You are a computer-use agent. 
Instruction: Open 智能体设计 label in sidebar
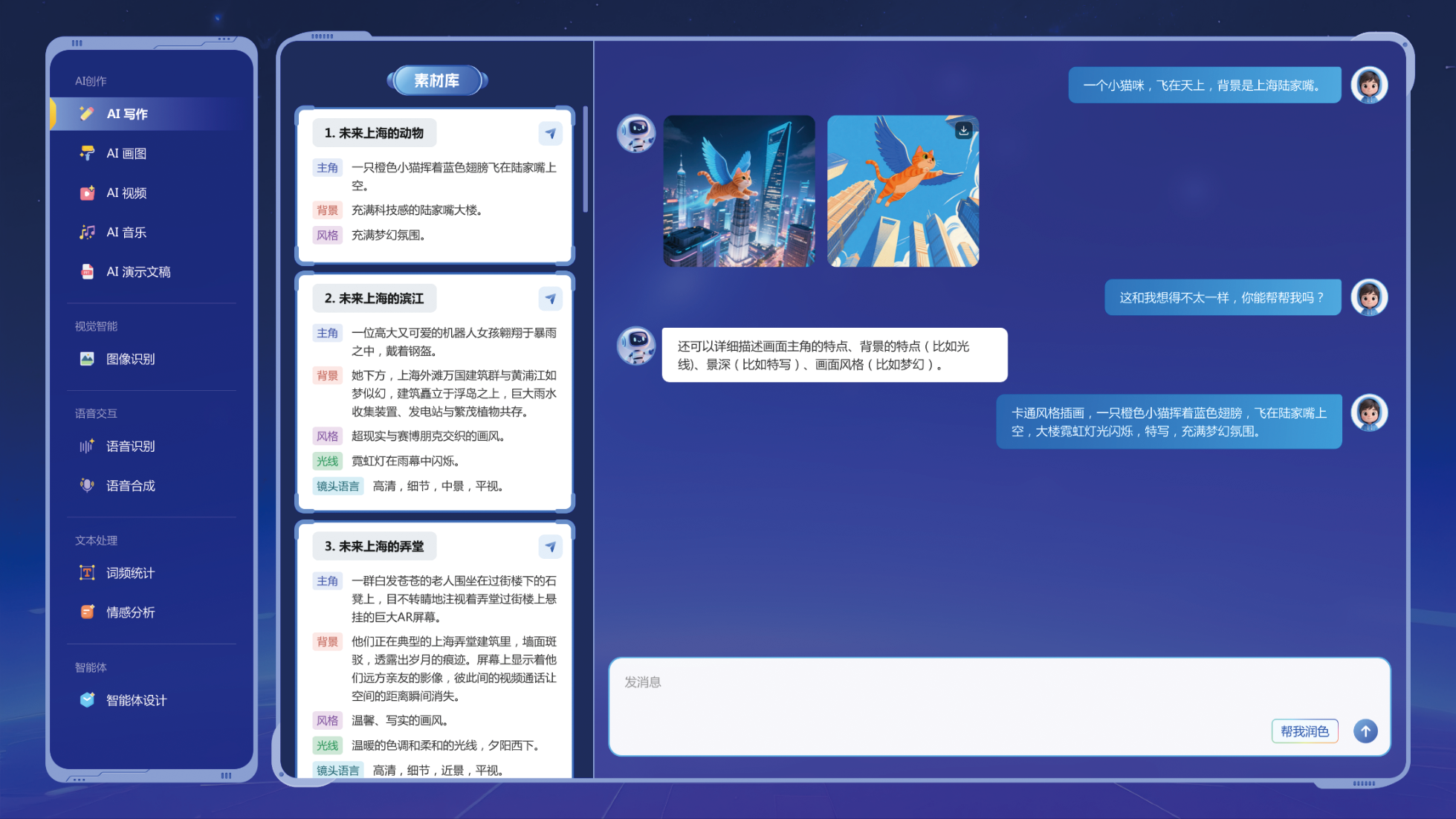pos(137,700)
